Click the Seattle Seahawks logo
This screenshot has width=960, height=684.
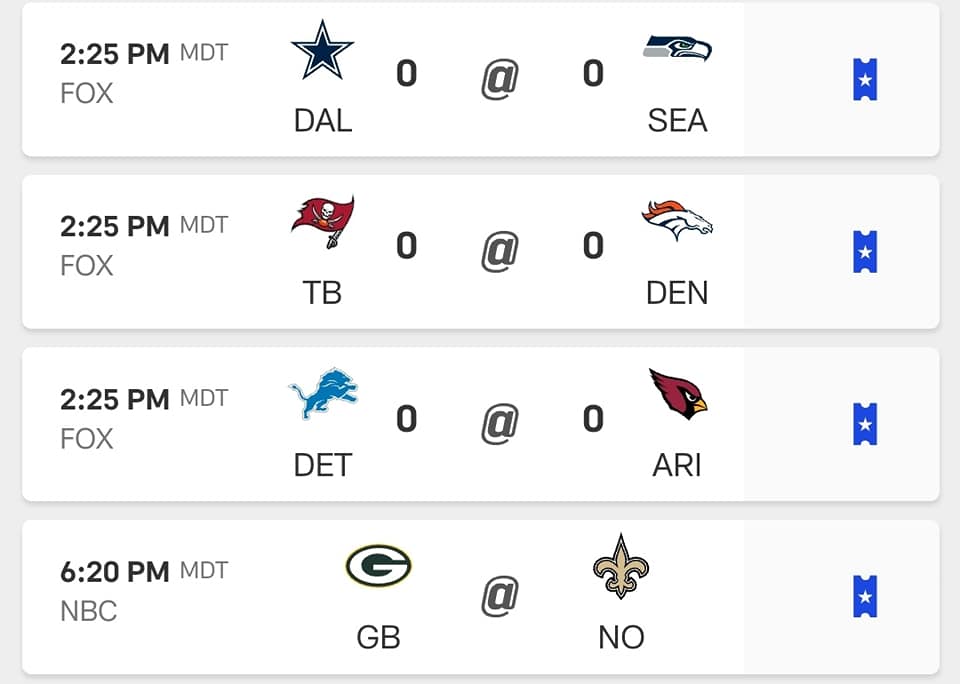pyautogui.click(x=678, y=48)
